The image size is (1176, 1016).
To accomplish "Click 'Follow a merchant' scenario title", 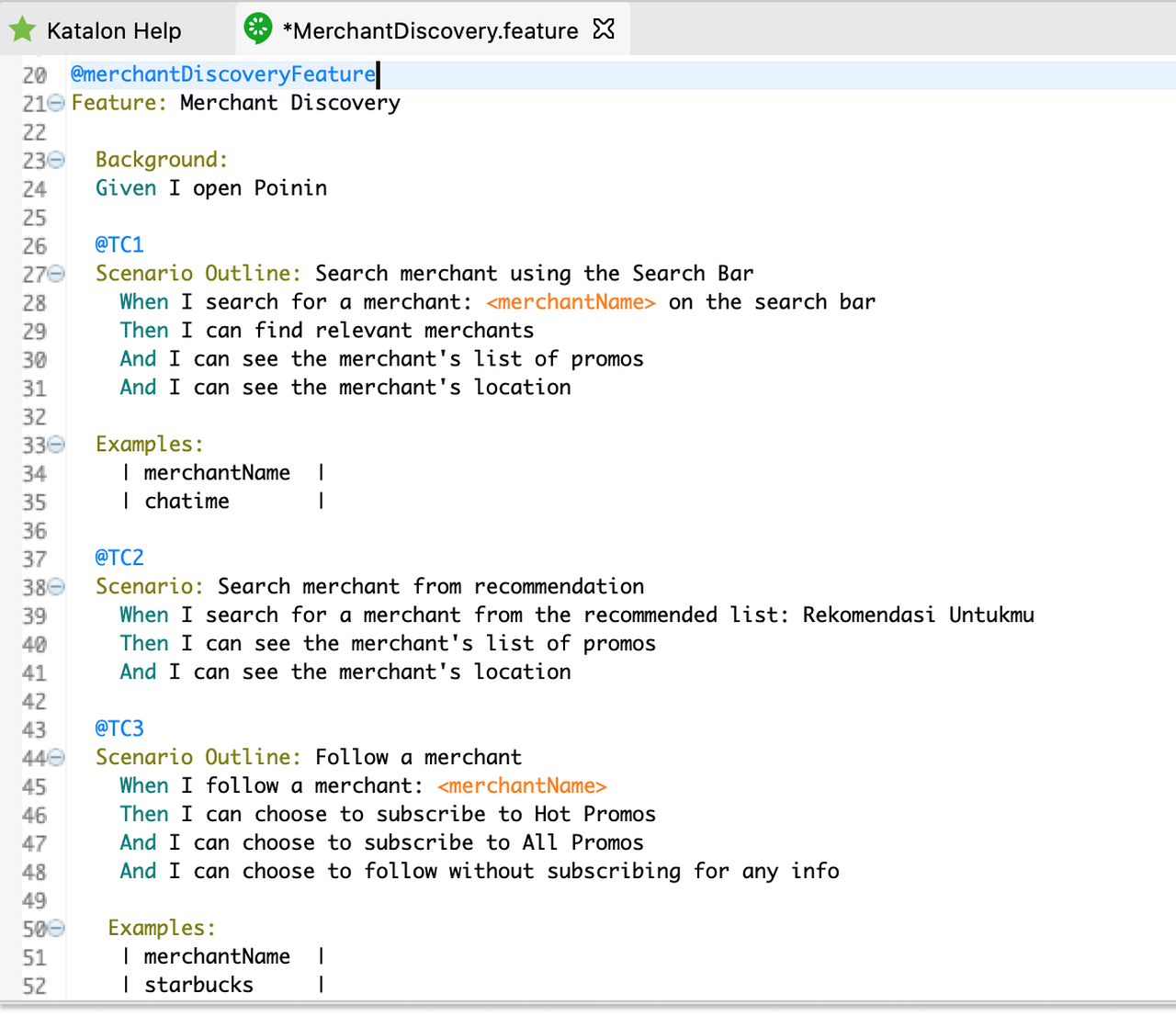I will (x=418, y=758).
